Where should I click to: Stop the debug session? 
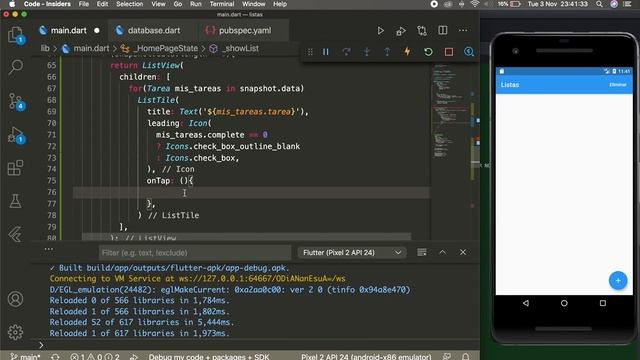[x=449, y=52]
